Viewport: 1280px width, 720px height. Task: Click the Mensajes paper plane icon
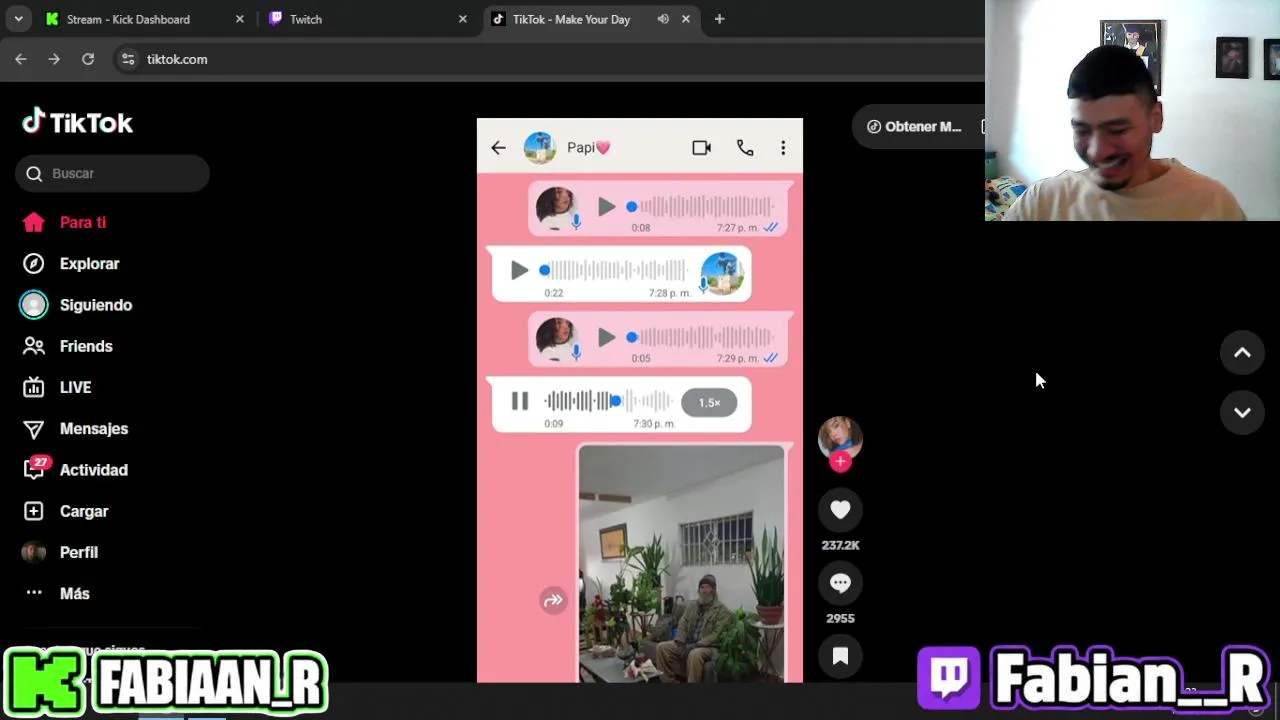pos(34,429)
